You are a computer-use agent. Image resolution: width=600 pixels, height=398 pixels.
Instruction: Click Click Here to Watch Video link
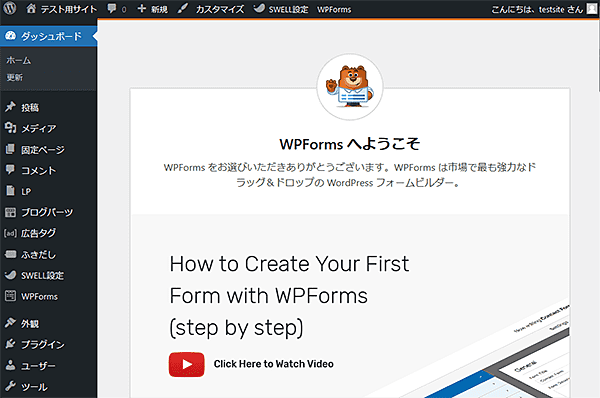click(x=274, y=364)
